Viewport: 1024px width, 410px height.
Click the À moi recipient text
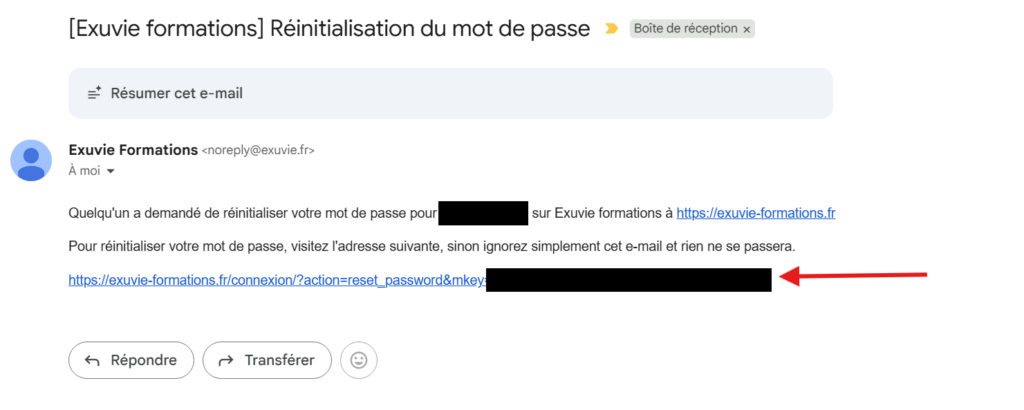(x=84, y=171)
